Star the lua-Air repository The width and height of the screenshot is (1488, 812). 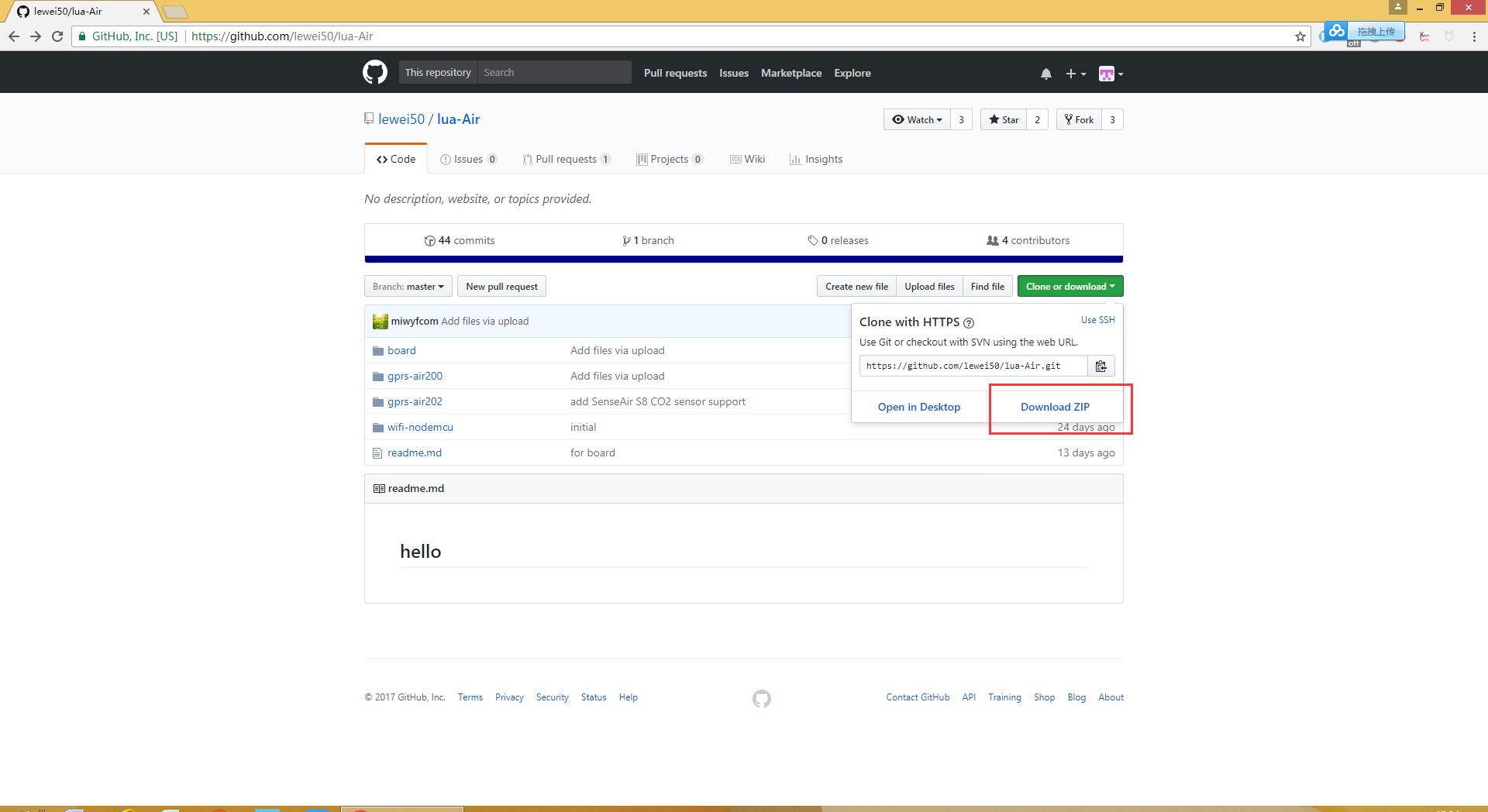point(1004,119)
